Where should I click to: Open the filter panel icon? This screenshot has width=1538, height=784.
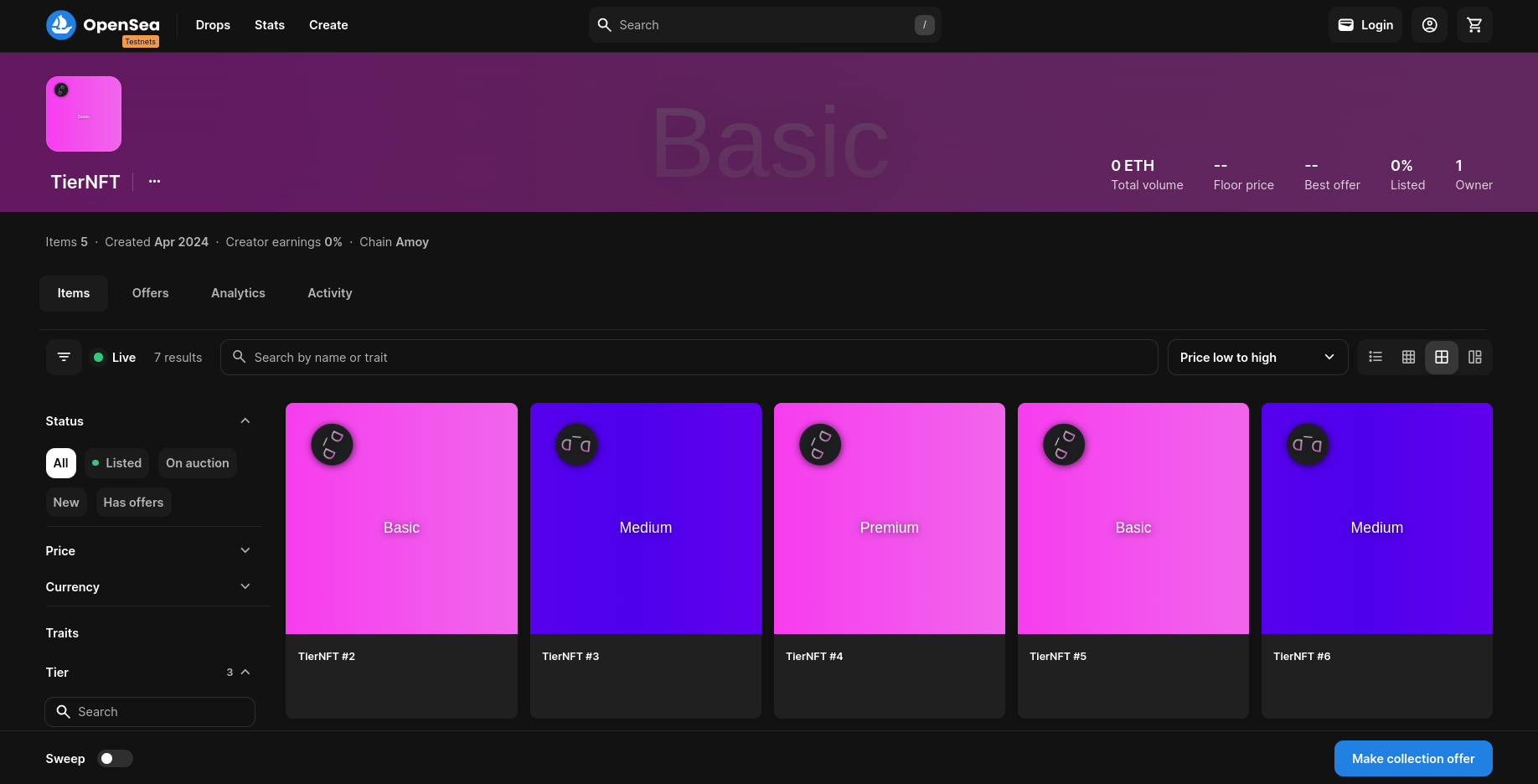coord(64,358)
